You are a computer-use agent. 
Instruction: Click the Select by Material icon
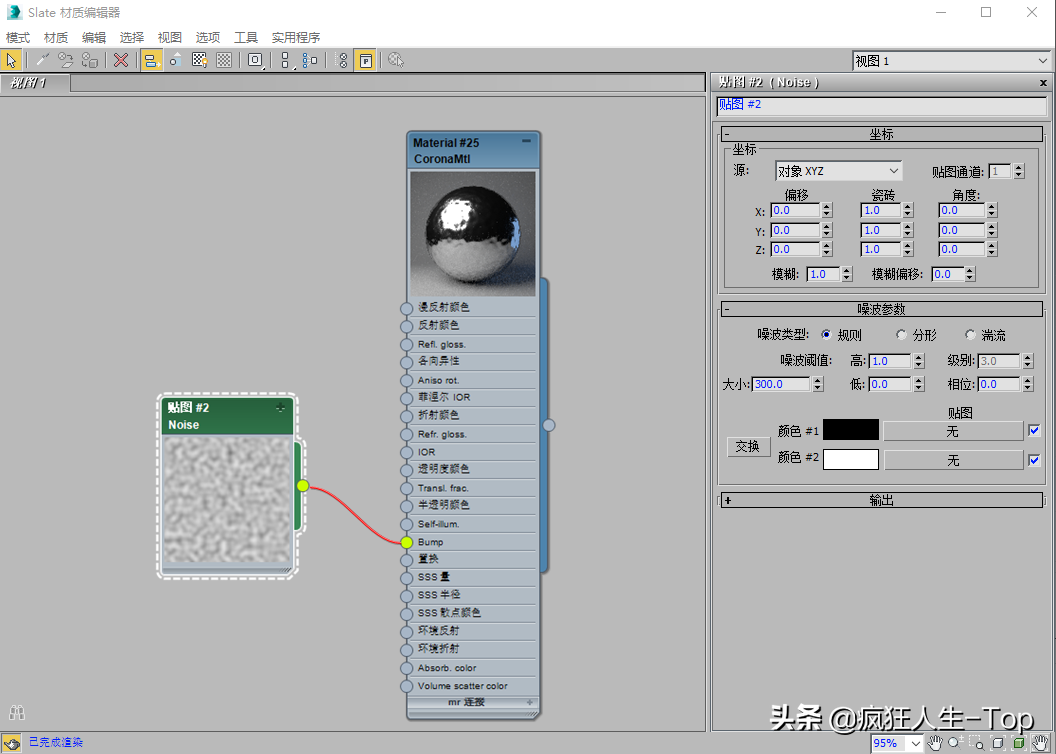coord(396,60)
